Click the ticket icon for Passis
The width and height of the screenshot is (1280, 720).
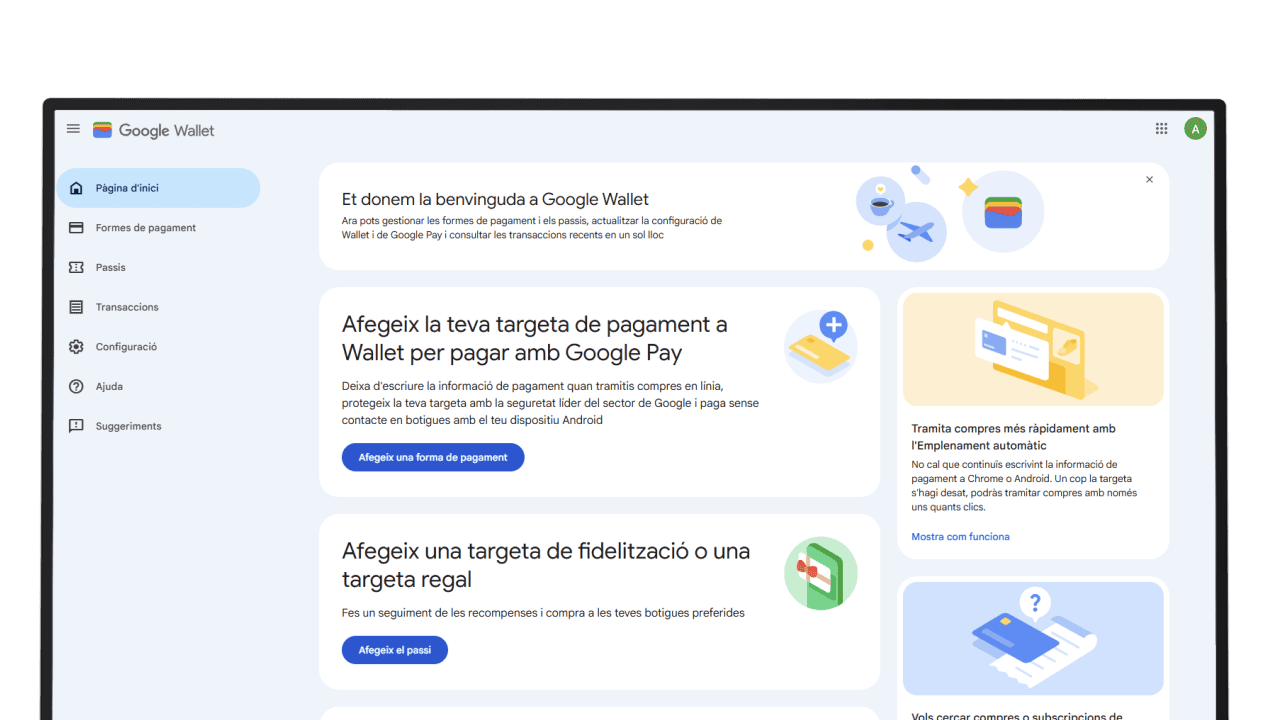[x=76, y=267]
